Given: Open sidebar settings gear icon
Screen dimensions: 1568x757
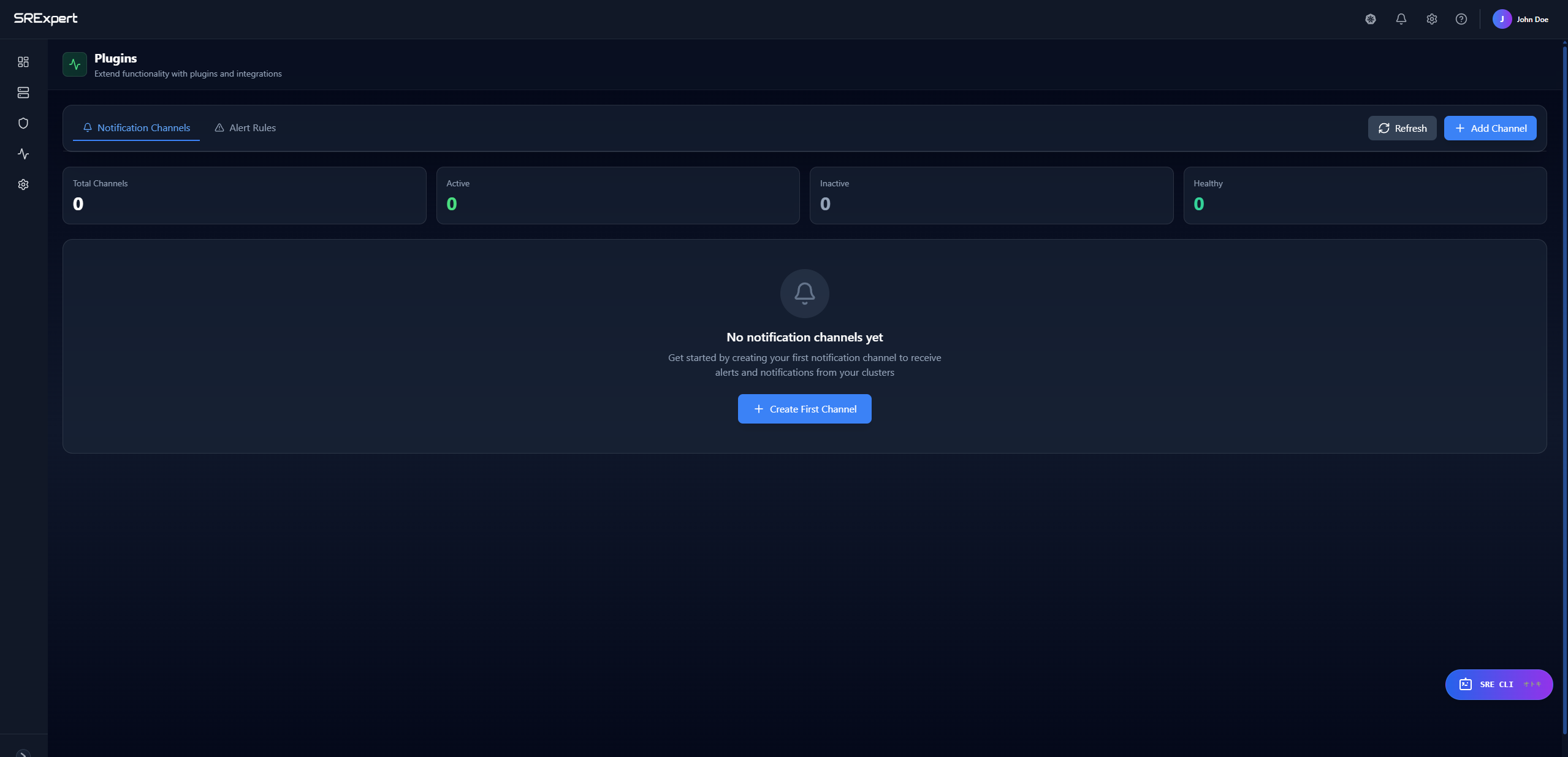Looking at the screenshot, I should [x=23, y=184].
